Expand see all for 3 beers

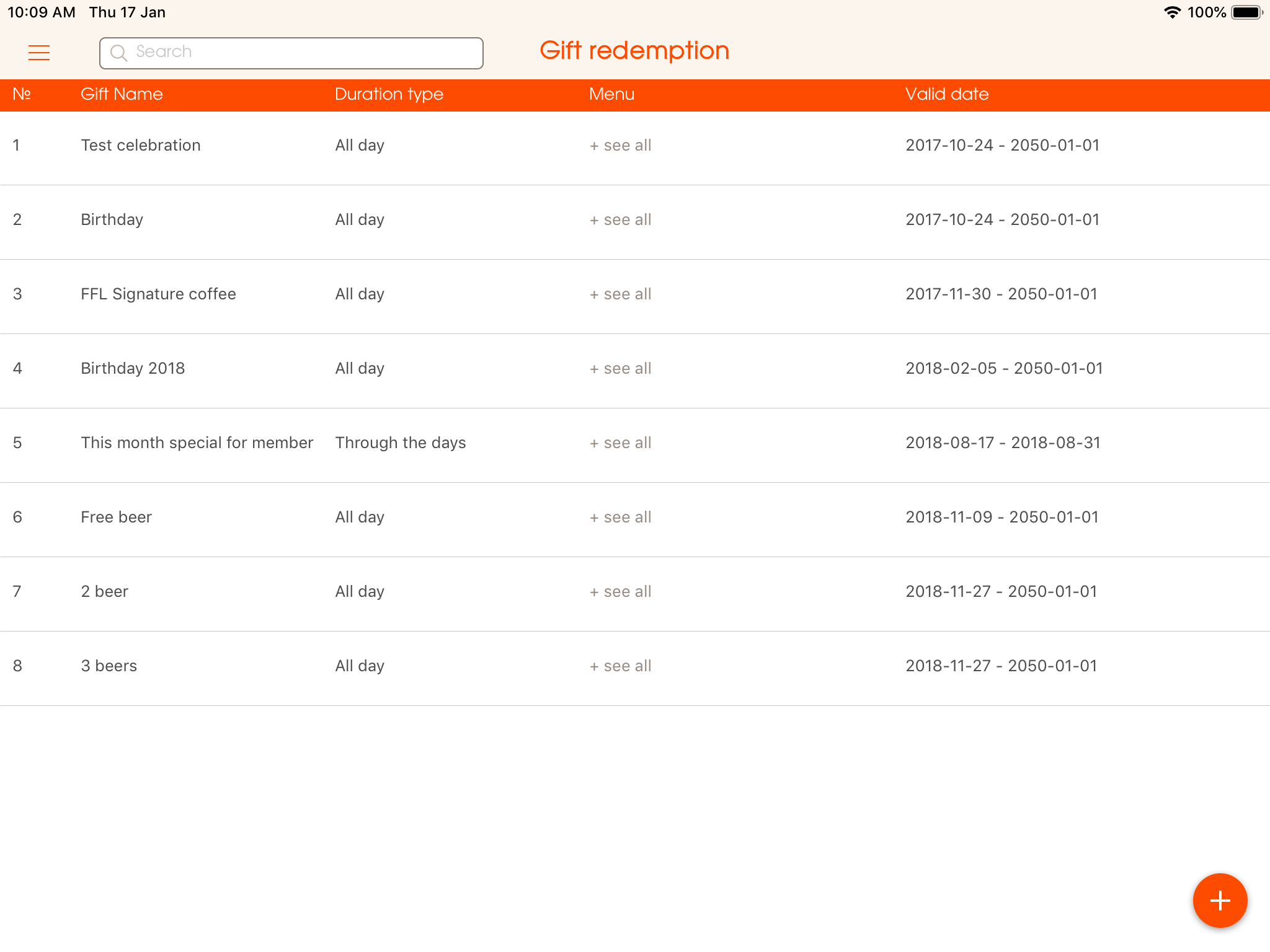(x=620, y=666)
